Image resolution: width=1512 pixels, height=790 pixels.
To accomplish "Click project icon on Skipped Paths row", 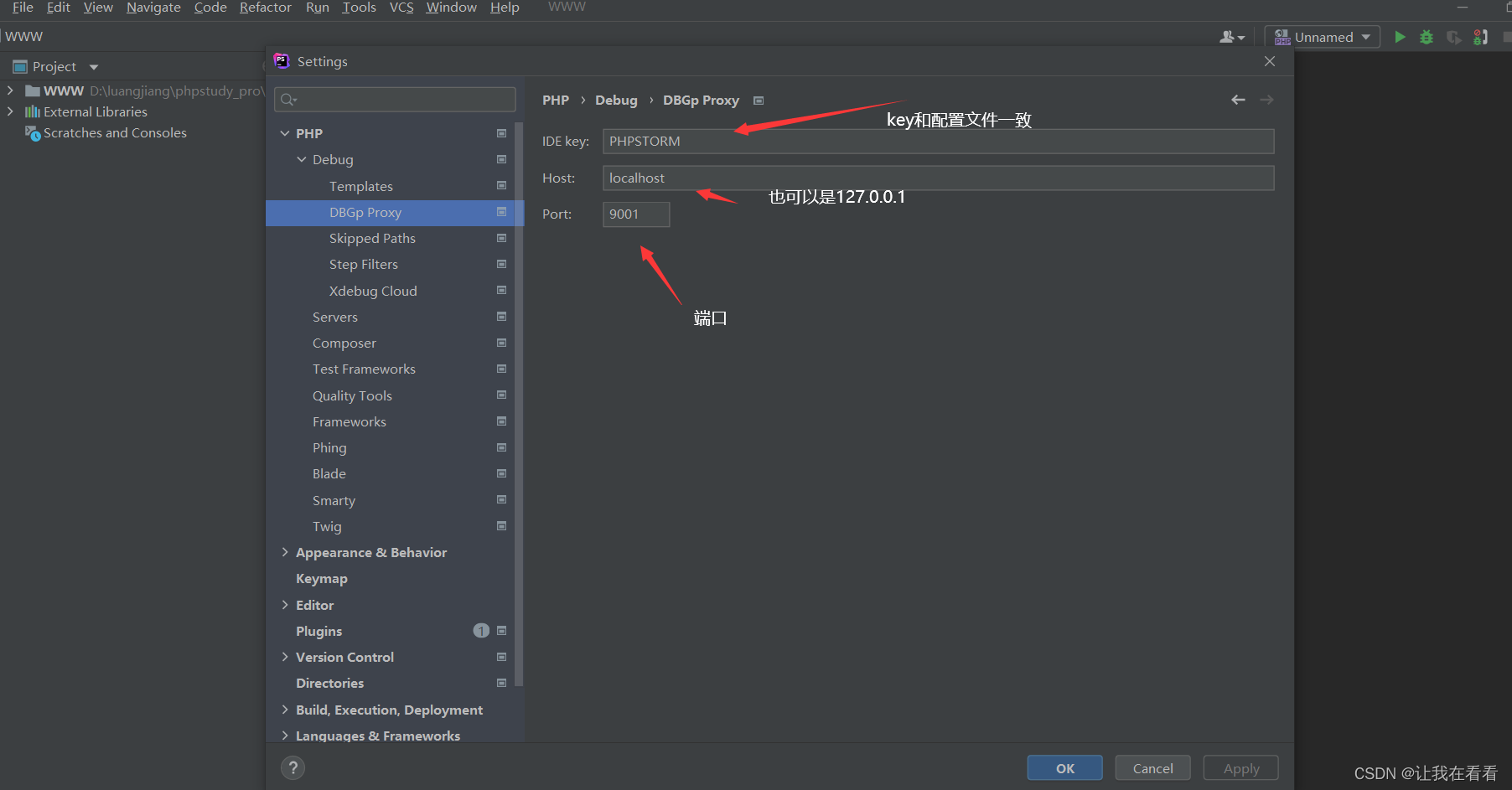I will tap(501, 238).
